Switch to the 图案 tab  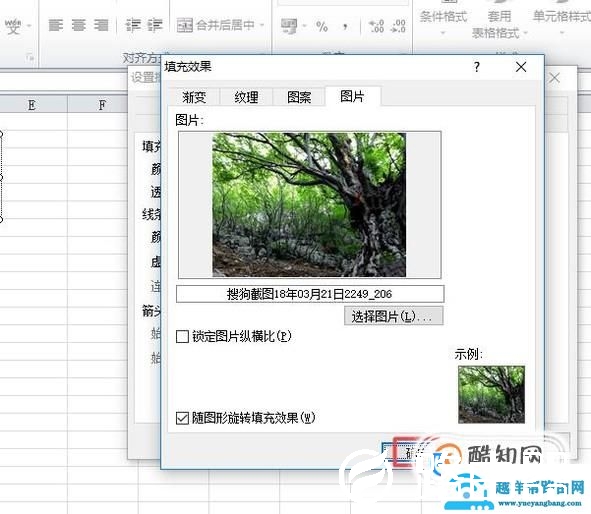299,97
